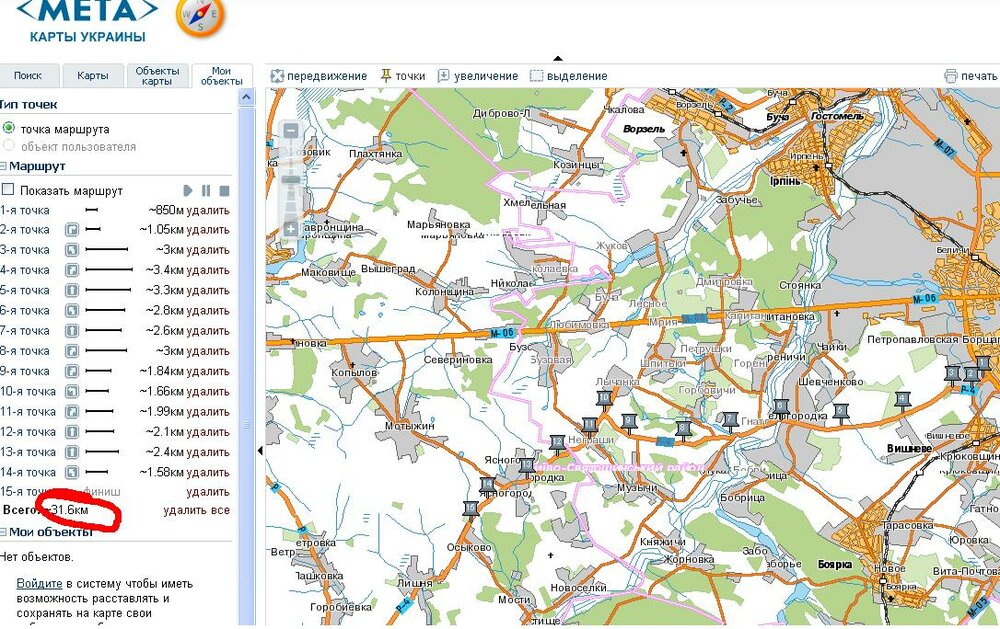The width and height of the screenshot is (1000, 629).
Task: Choose the 'увеличение' zoom tool
Action: pyautogui.click(x=478, y=76)
